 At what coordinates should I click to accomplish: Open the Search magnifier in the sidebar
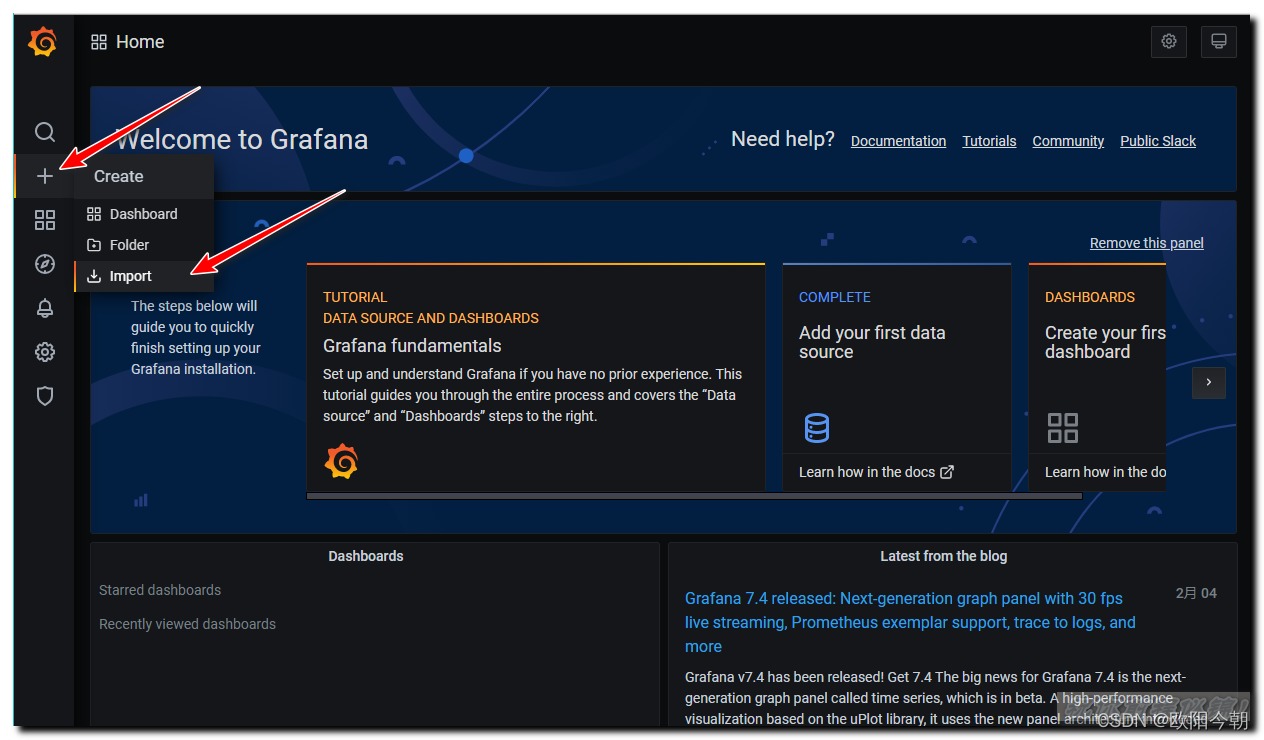pyautogui.click(x=45, y=132)
